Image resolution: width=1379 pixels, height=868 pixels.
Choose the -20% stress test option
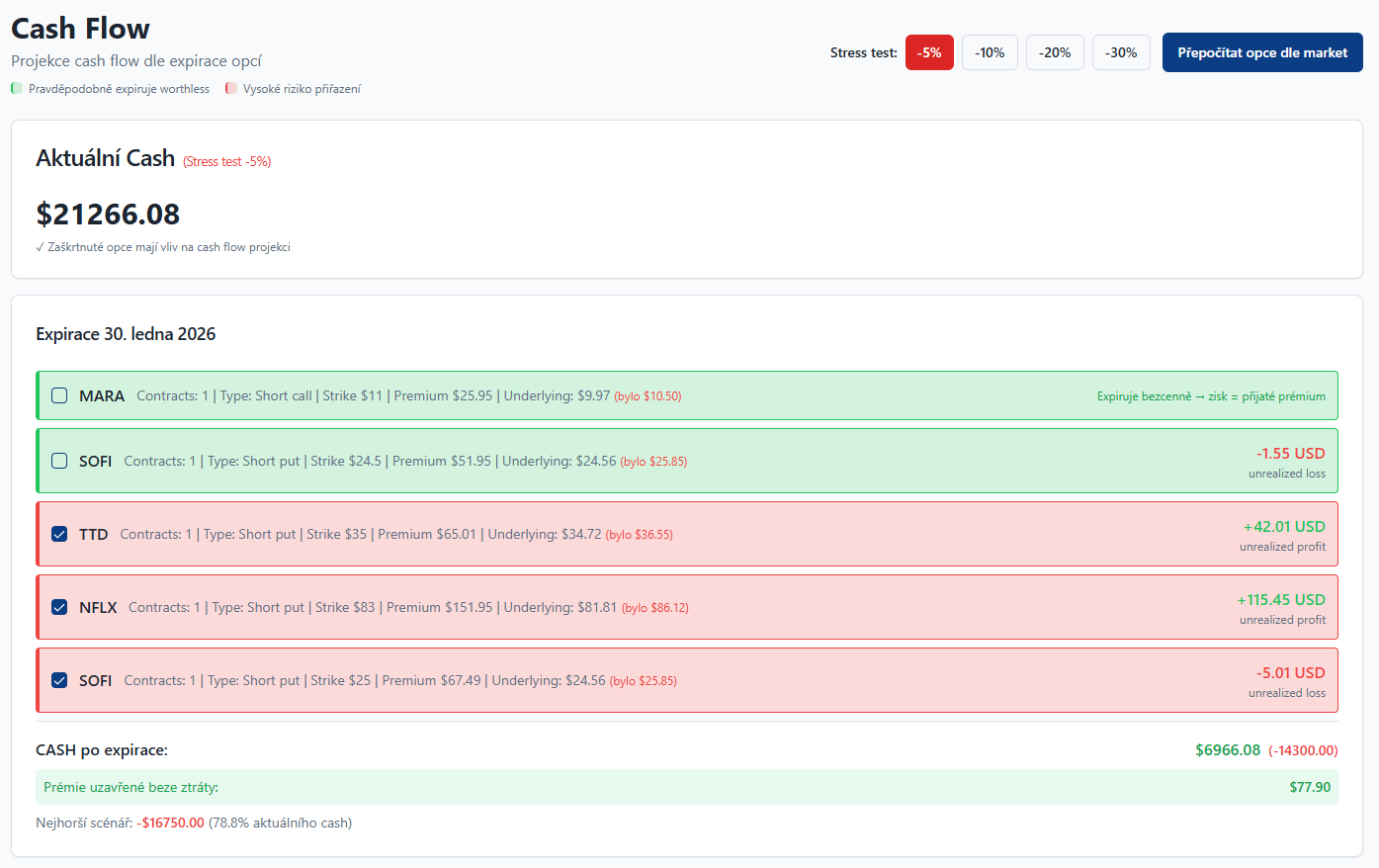point(1055,52)
